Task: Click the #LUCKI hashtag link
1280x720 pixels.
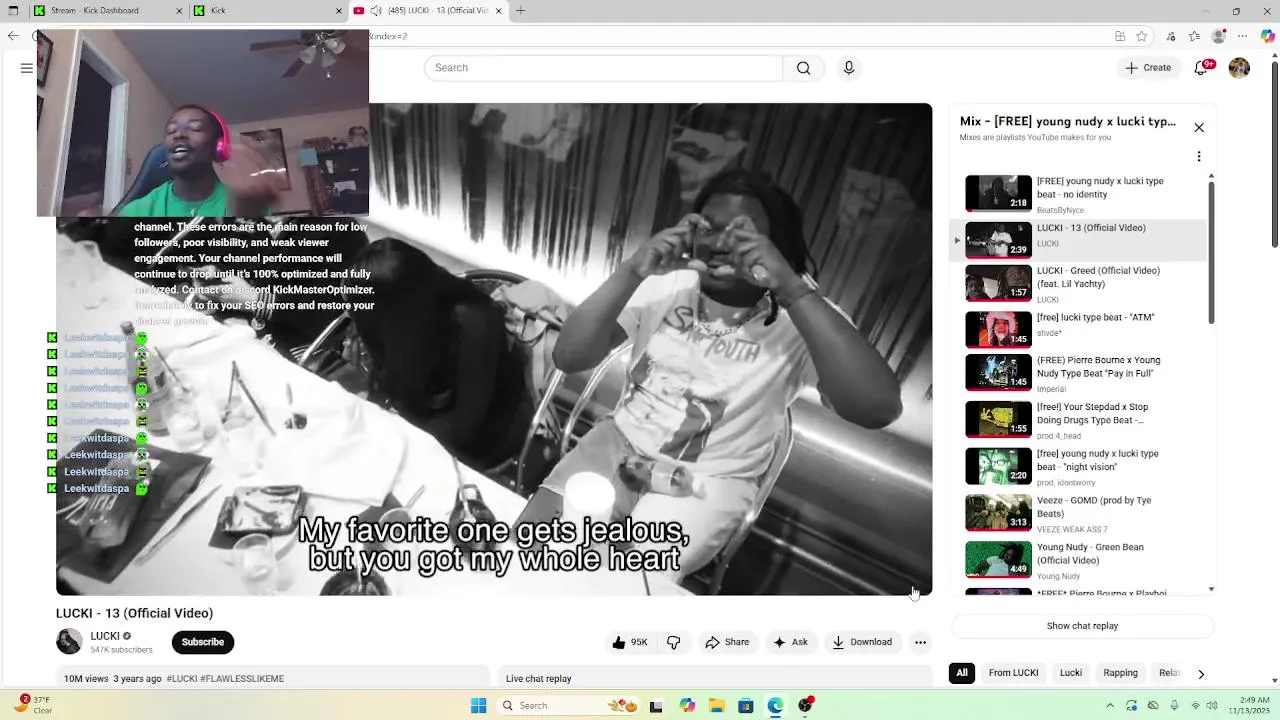Action: pos(182,679)
